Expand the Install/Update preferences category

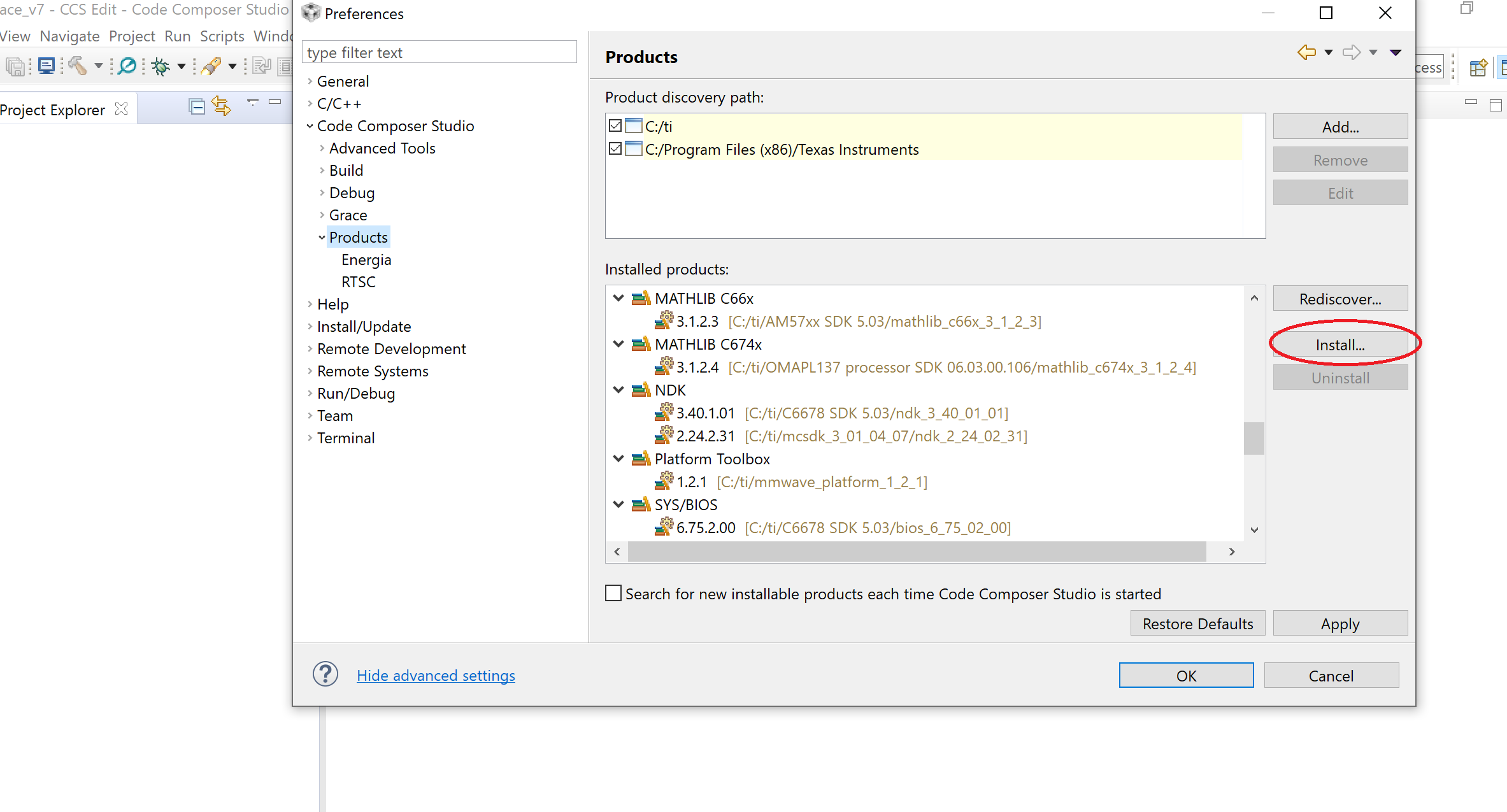pyautogui.click(x=310, y=327)
